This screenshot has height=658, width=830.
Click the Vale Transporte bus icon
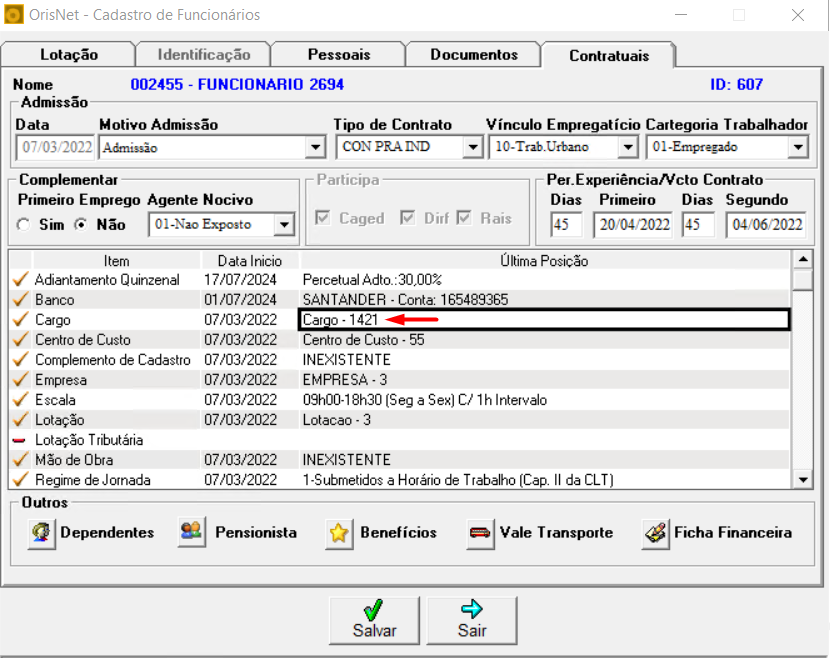click(481, 533)
